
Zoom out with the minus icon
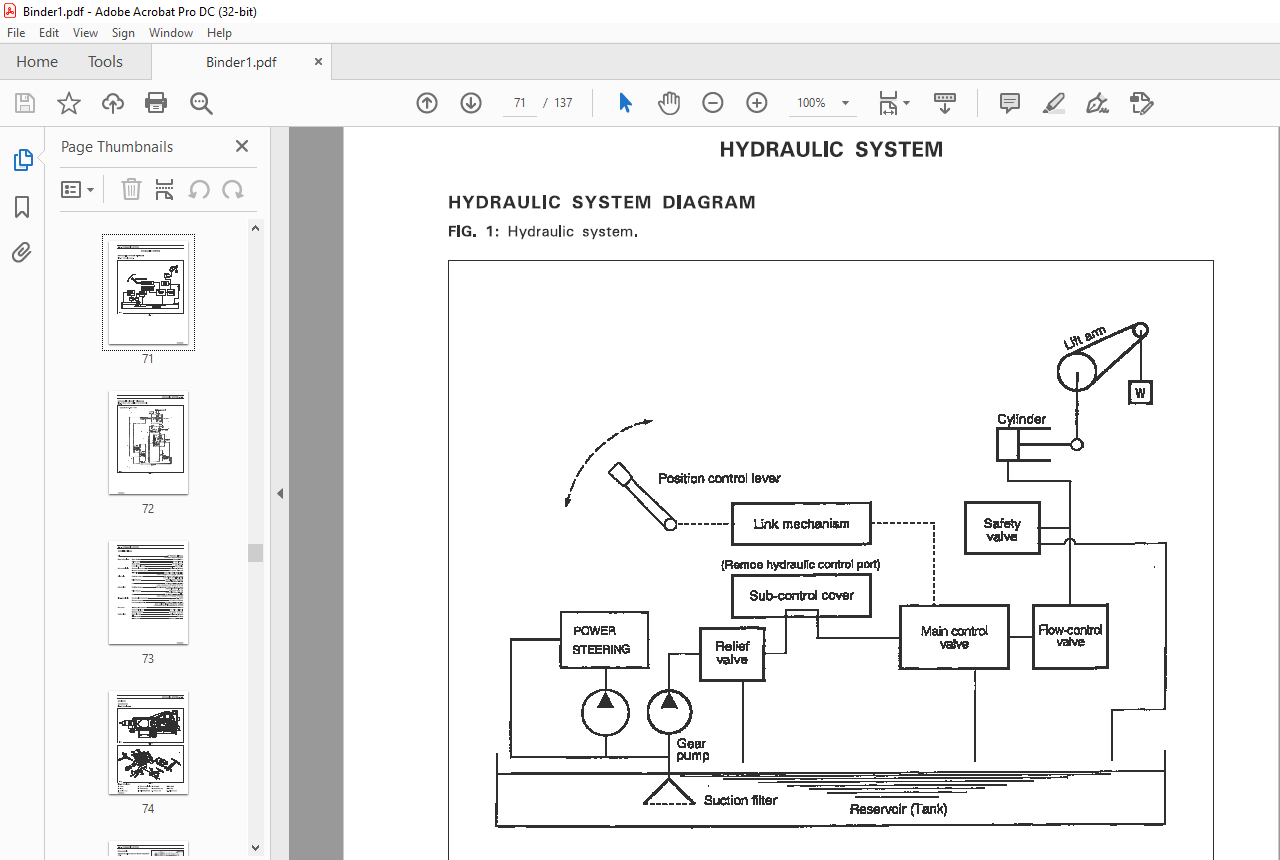pyautogui.click(x=713, y=103)
